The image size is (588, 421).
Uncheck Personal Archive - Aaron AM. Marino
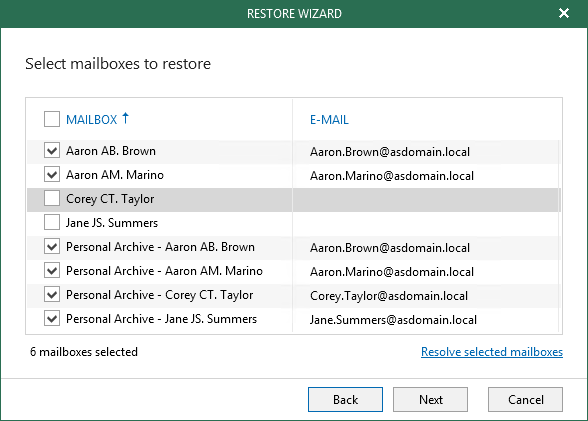pyautogui.click(x=52, y=271)
